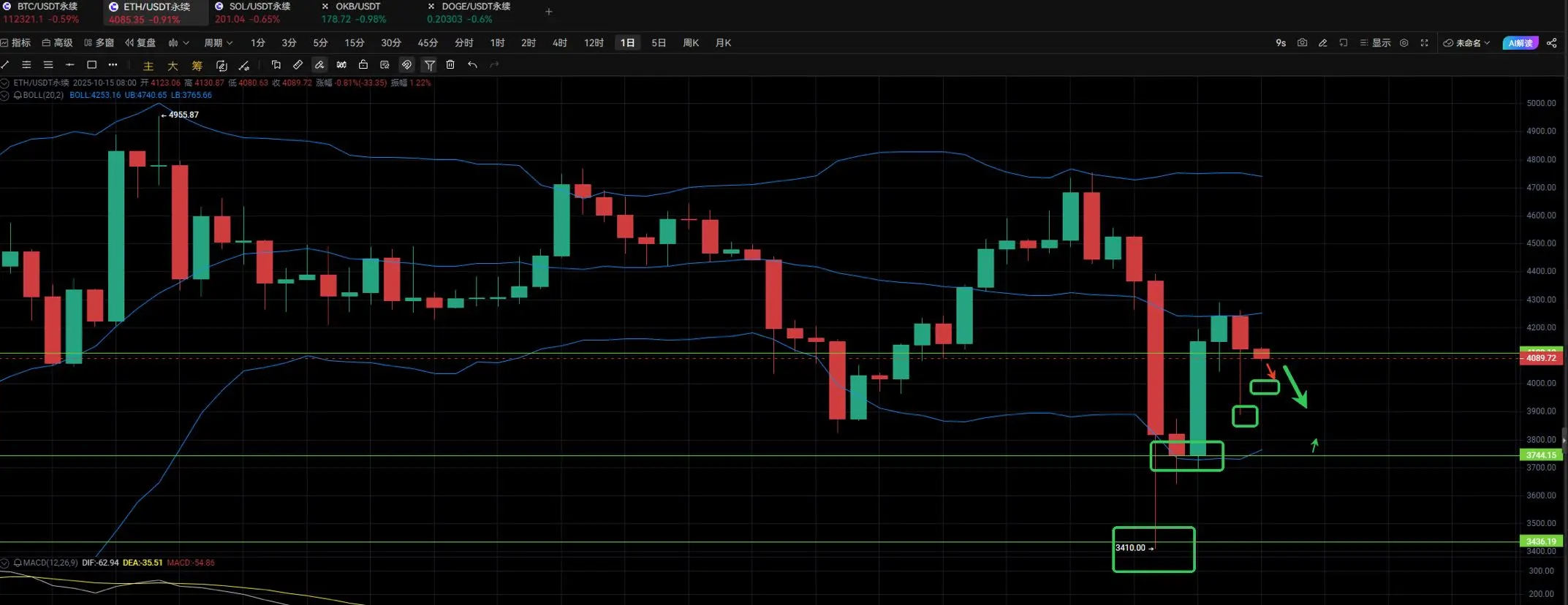Select the 30分 timeframe
Viewport: 1568px width, 605px height.
pyautogui.click(x=391, y=43)
